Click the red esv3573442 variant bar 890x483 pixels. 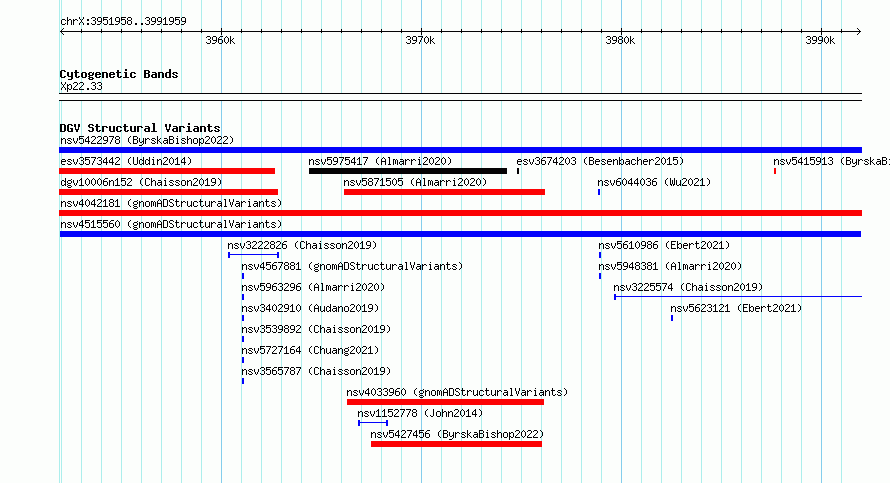coord(167,171)
